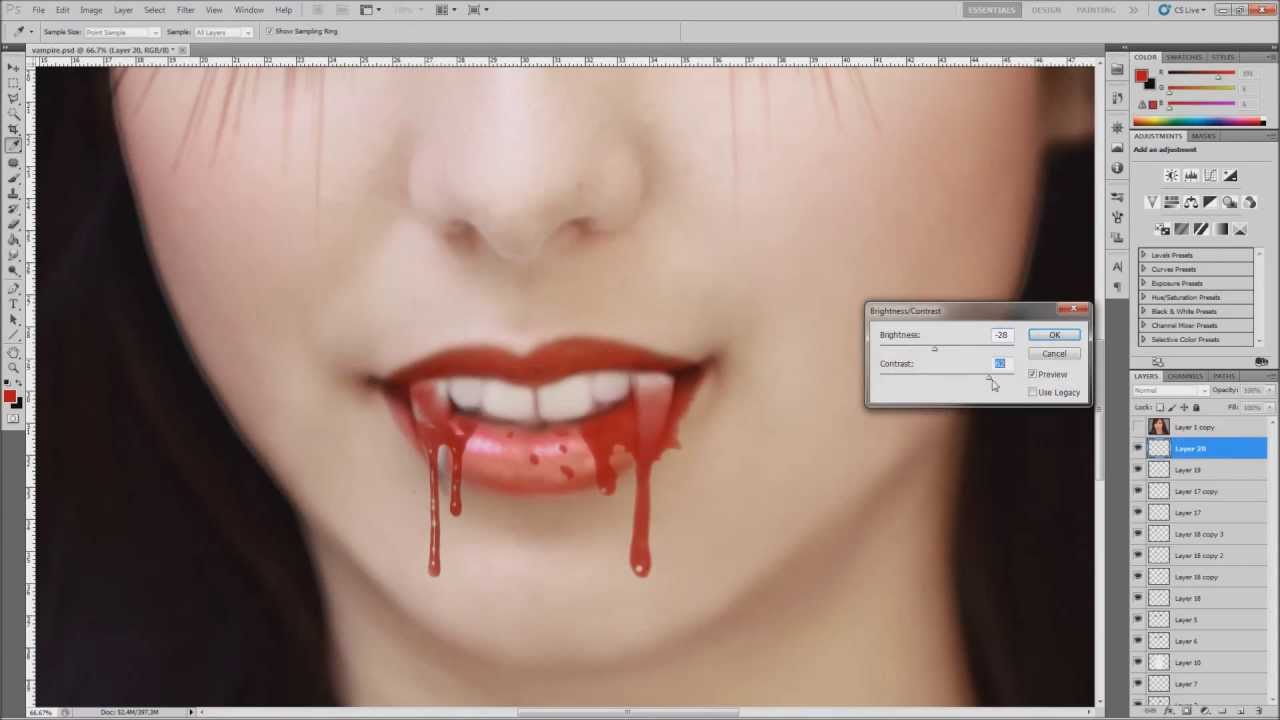Switch to the Channels tab
The width and height of the screenshot is (1280, 720).
pos(1186,376)
